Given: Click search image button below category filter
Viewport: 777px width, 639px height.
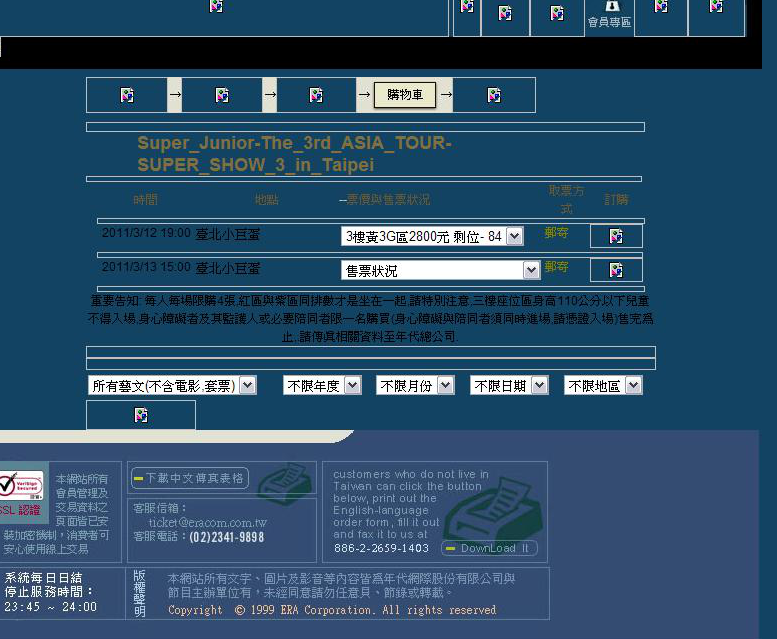Looking at the screenshot, I should tap(141, 415).
